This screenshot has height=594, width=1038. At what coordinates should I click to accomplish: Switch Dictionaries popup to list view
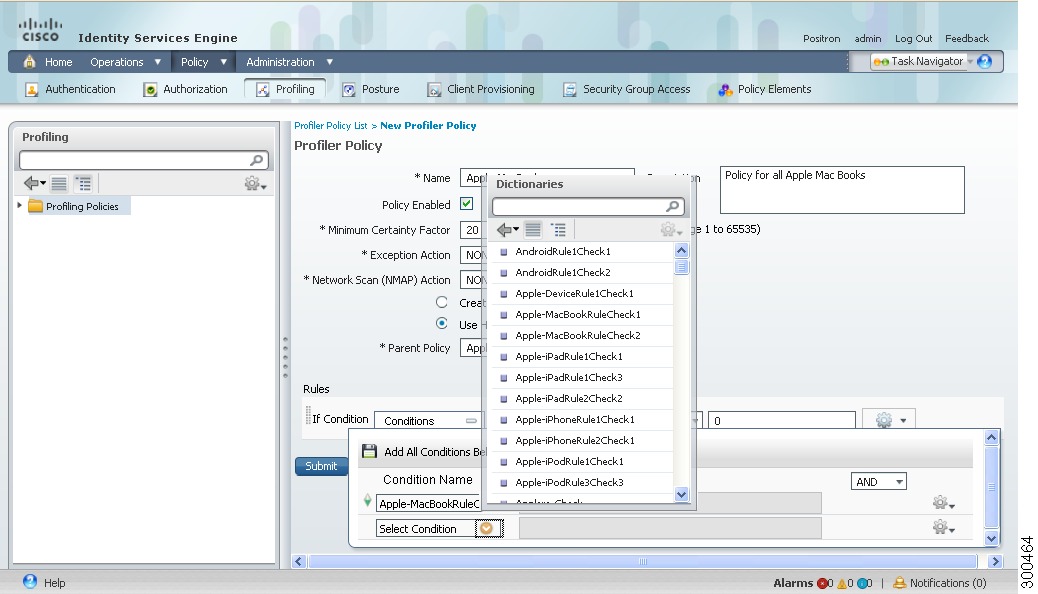(533, 230)
